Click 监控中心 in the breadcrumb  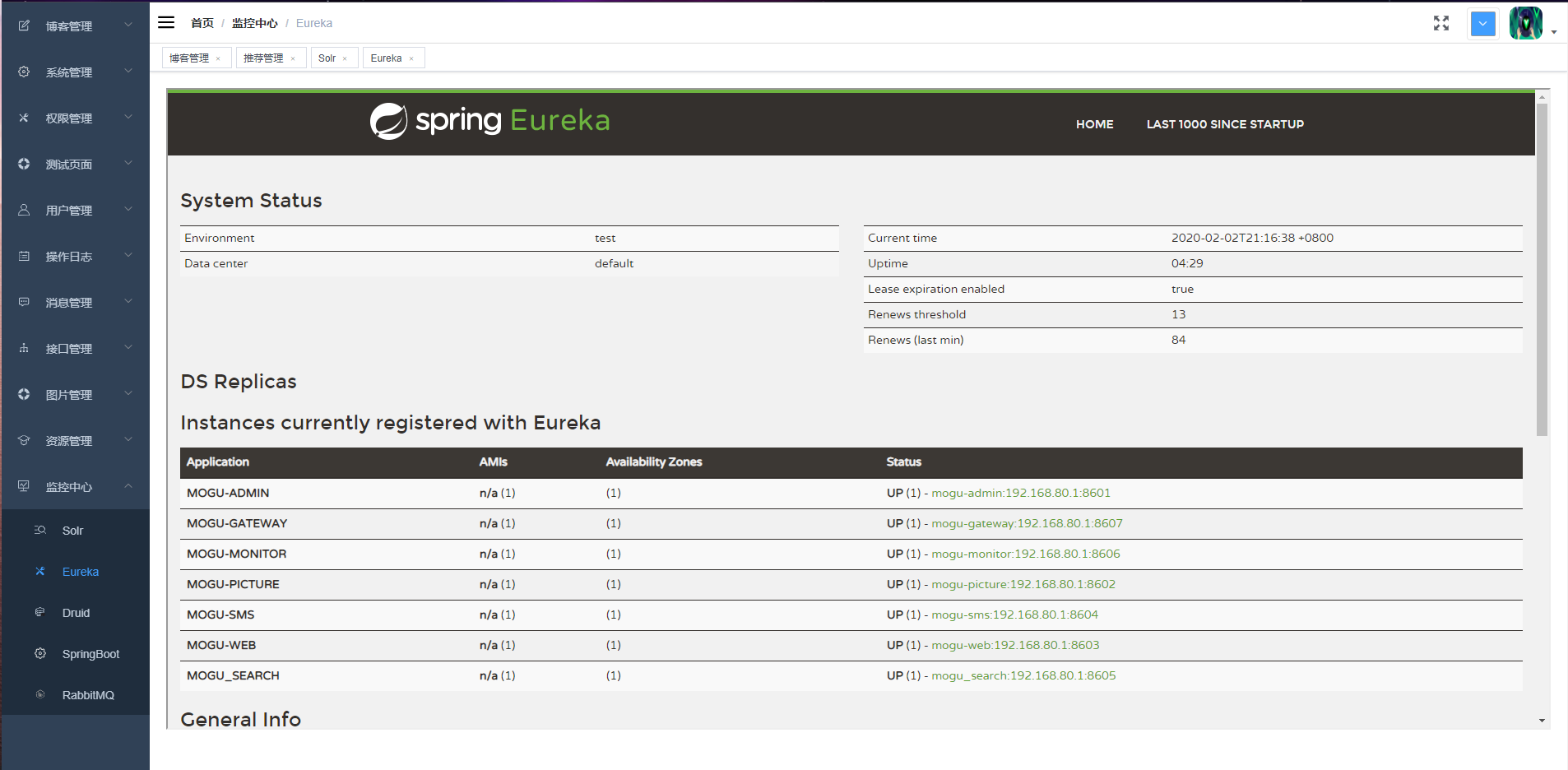(255, 23)
